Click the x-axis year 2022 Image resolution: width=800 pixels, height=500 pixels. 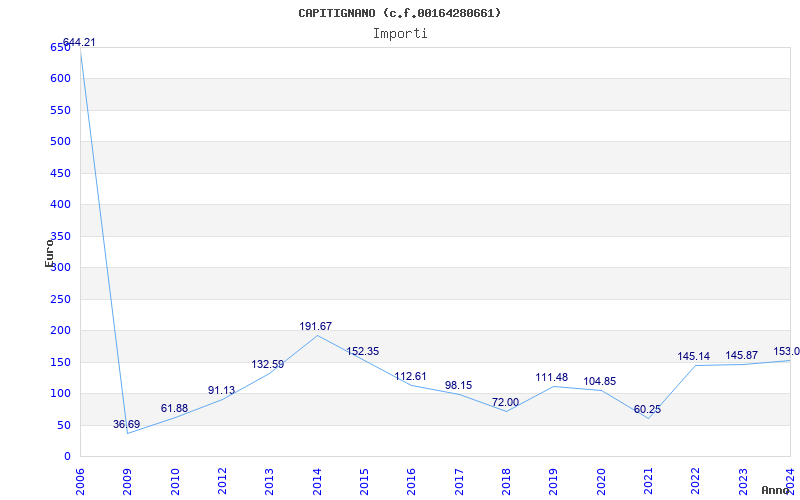coord(696,481)
